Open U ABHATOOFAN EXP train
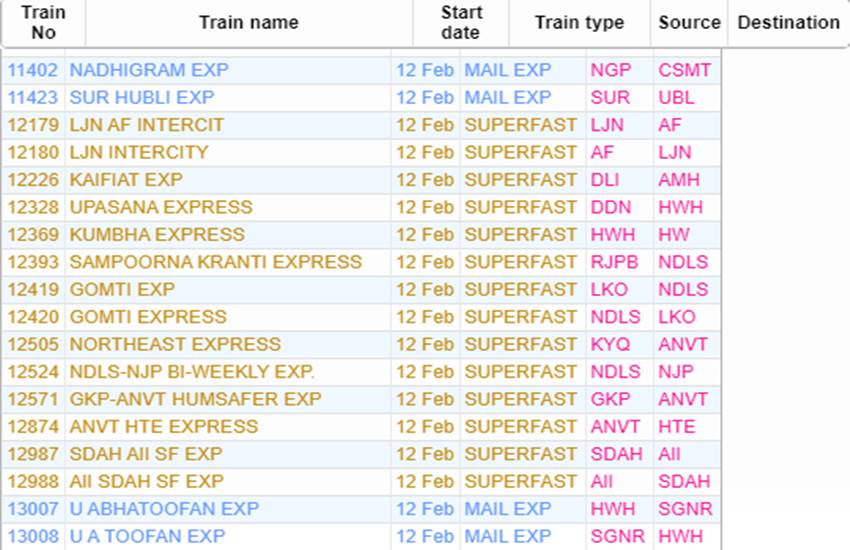The image size is (850, 550). click(164, 509)
